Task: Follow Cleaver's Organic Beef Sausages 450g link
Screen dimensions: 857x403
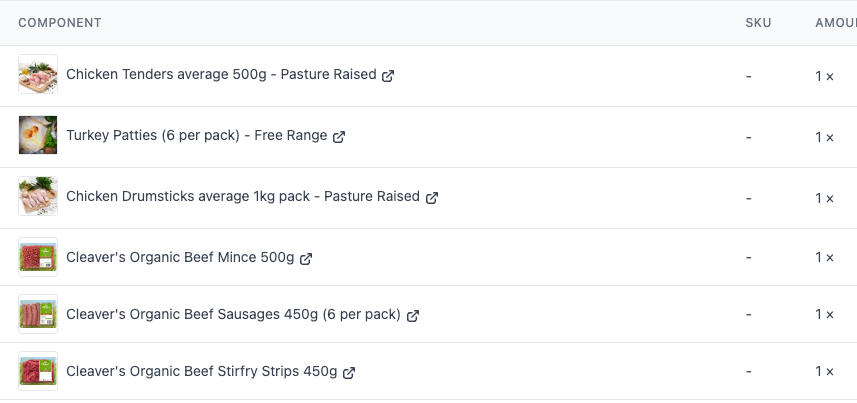Action: pyautogui.click(x=233, y=315)
